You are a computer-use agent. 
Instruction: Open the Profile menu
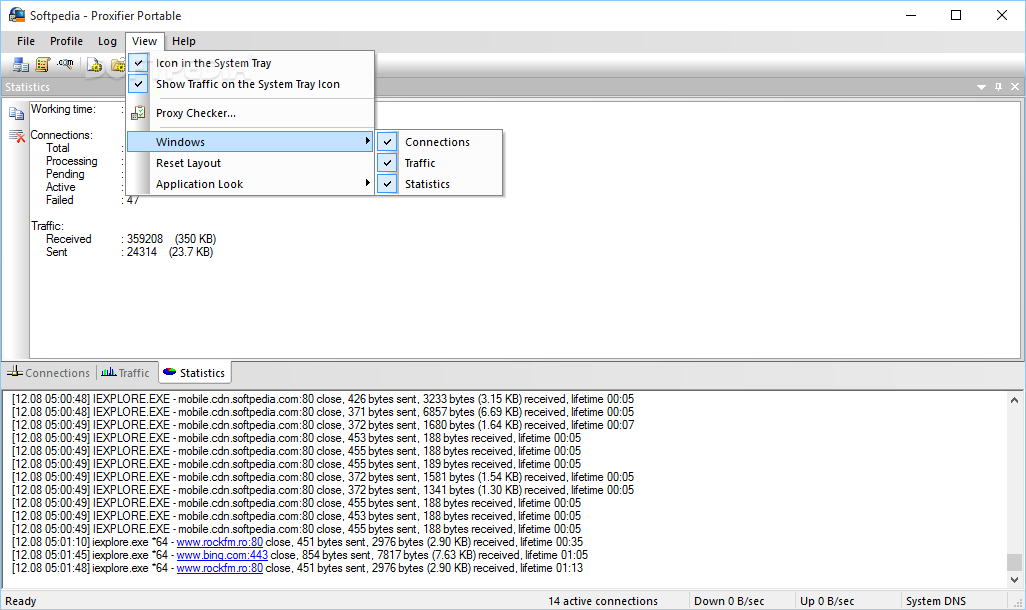(x=66, y=41)
